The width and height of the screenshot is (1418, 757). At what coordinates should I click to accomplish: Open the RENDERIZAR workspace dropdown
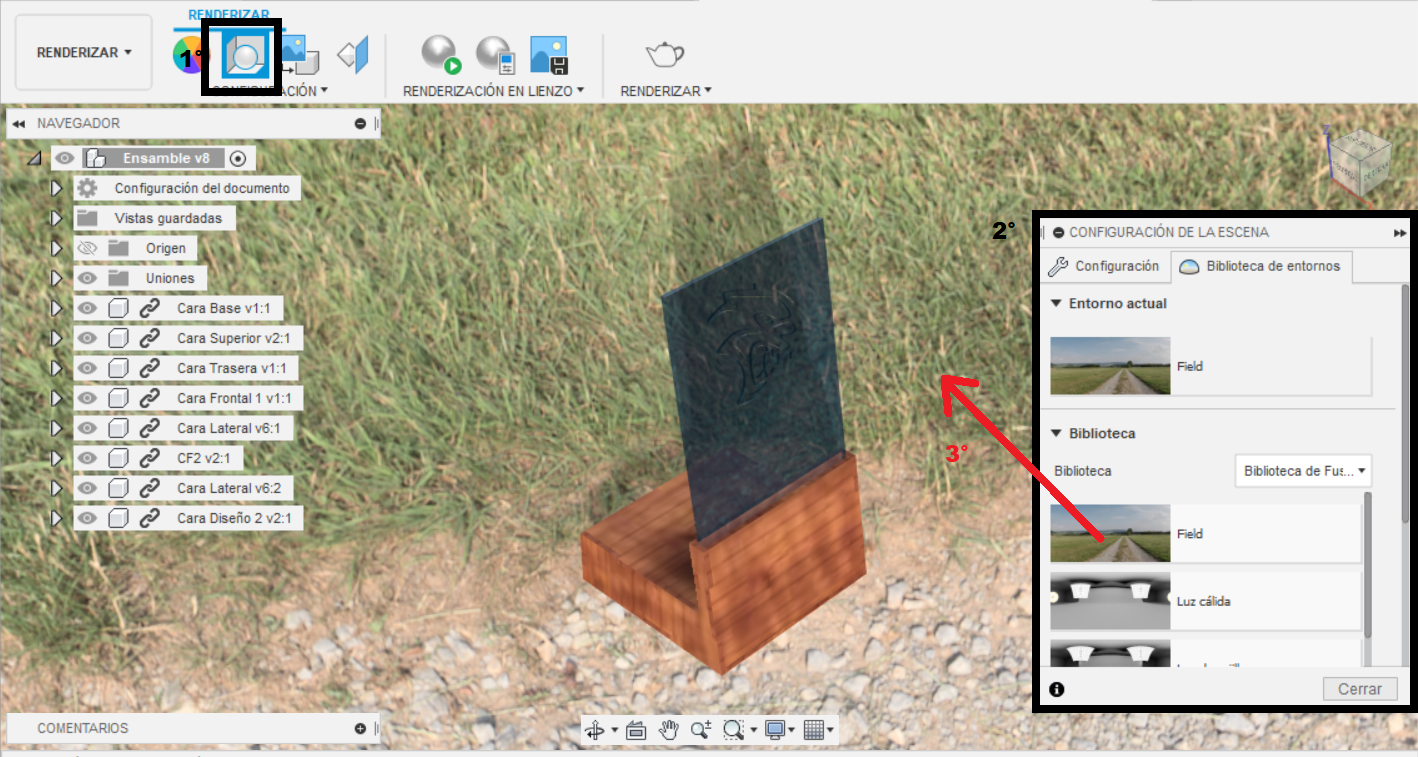point(84,53)
